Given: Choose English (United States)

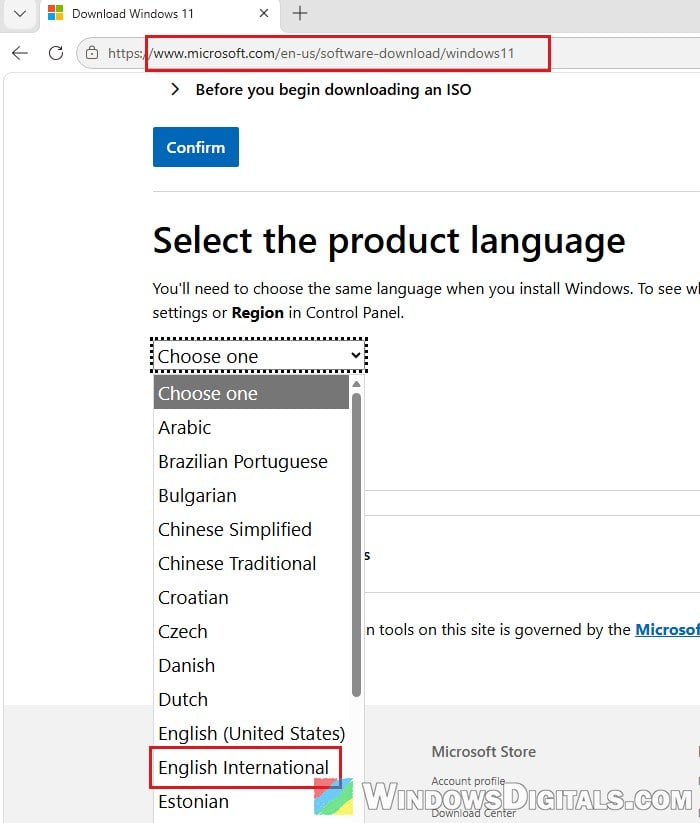Looking at the screenshot, I should click(251, 733).
